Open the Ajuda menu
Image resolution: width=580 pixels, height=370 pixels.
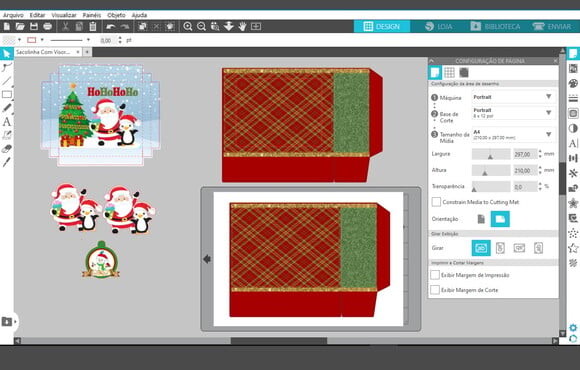point(139,15)
